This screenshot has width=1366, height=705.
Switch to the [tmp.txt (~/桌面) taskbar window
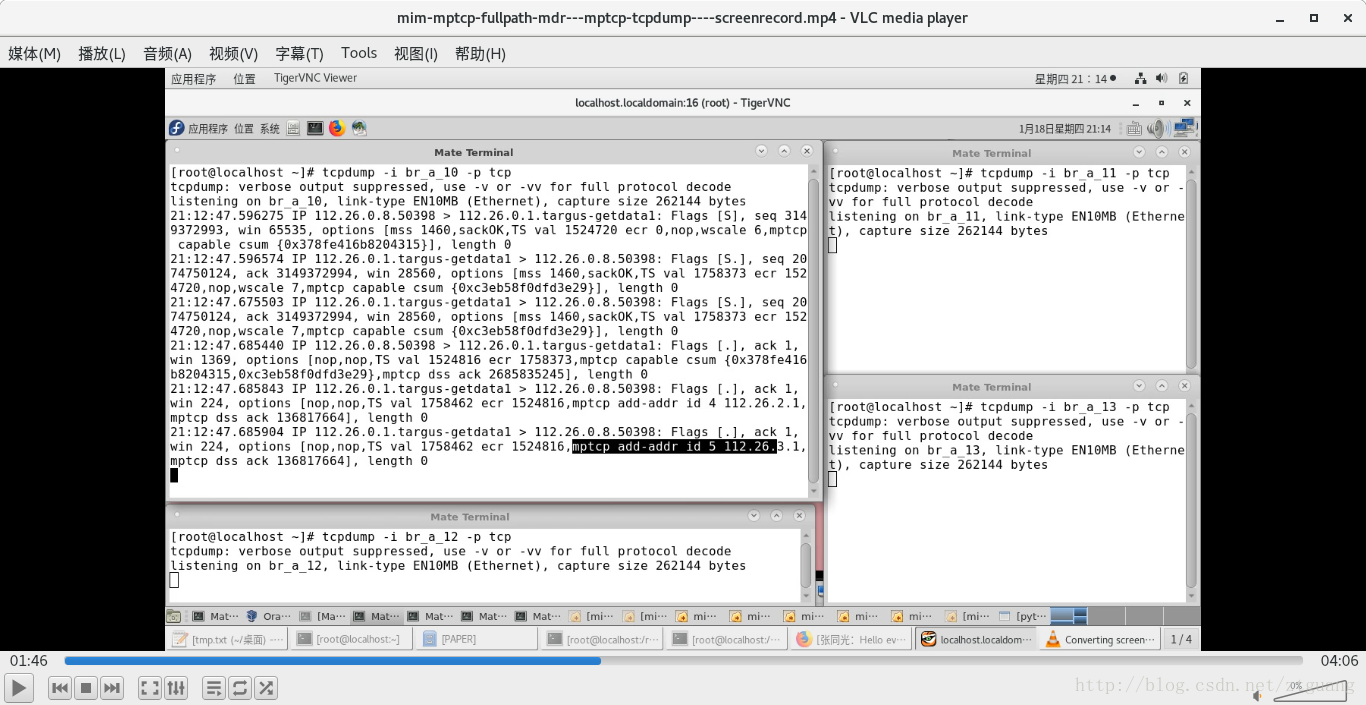pyautogui.click(x=228, y=639)
